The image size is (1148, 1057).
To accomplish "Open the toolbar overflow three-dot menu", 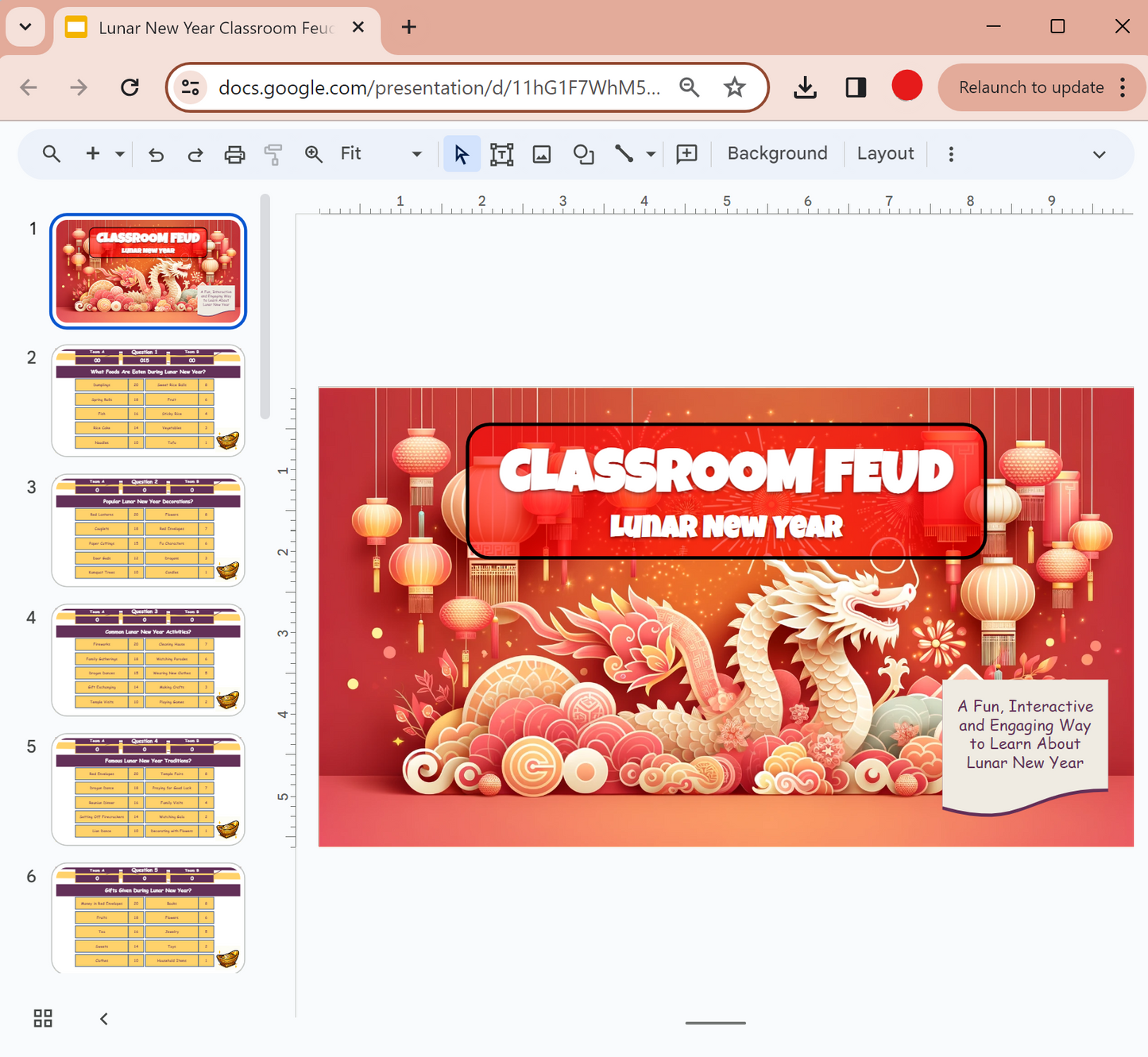I will pyautogui.click(x=951, y=153).
